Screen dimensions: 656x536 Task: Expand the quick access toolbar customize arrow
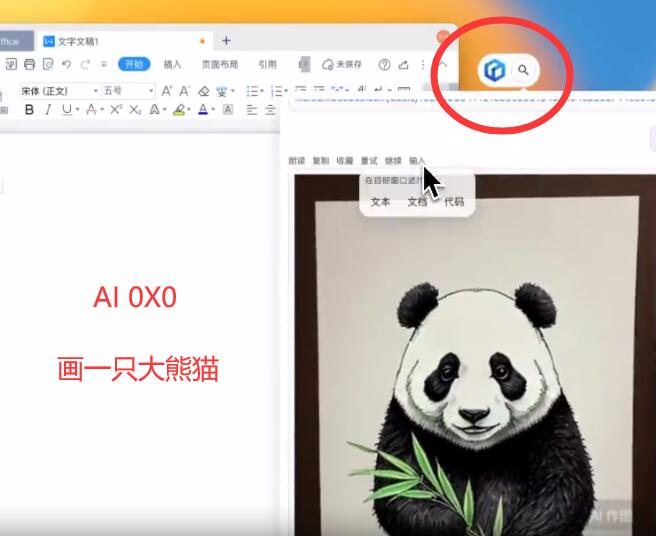(x=104, y=64)
